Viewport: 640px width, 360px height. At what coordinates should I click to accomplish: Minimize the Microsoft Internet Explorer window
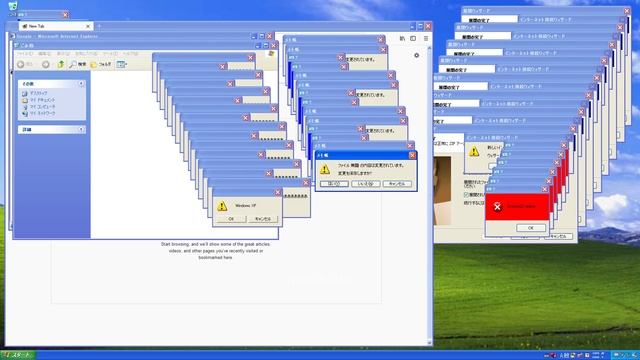(254, 36)
